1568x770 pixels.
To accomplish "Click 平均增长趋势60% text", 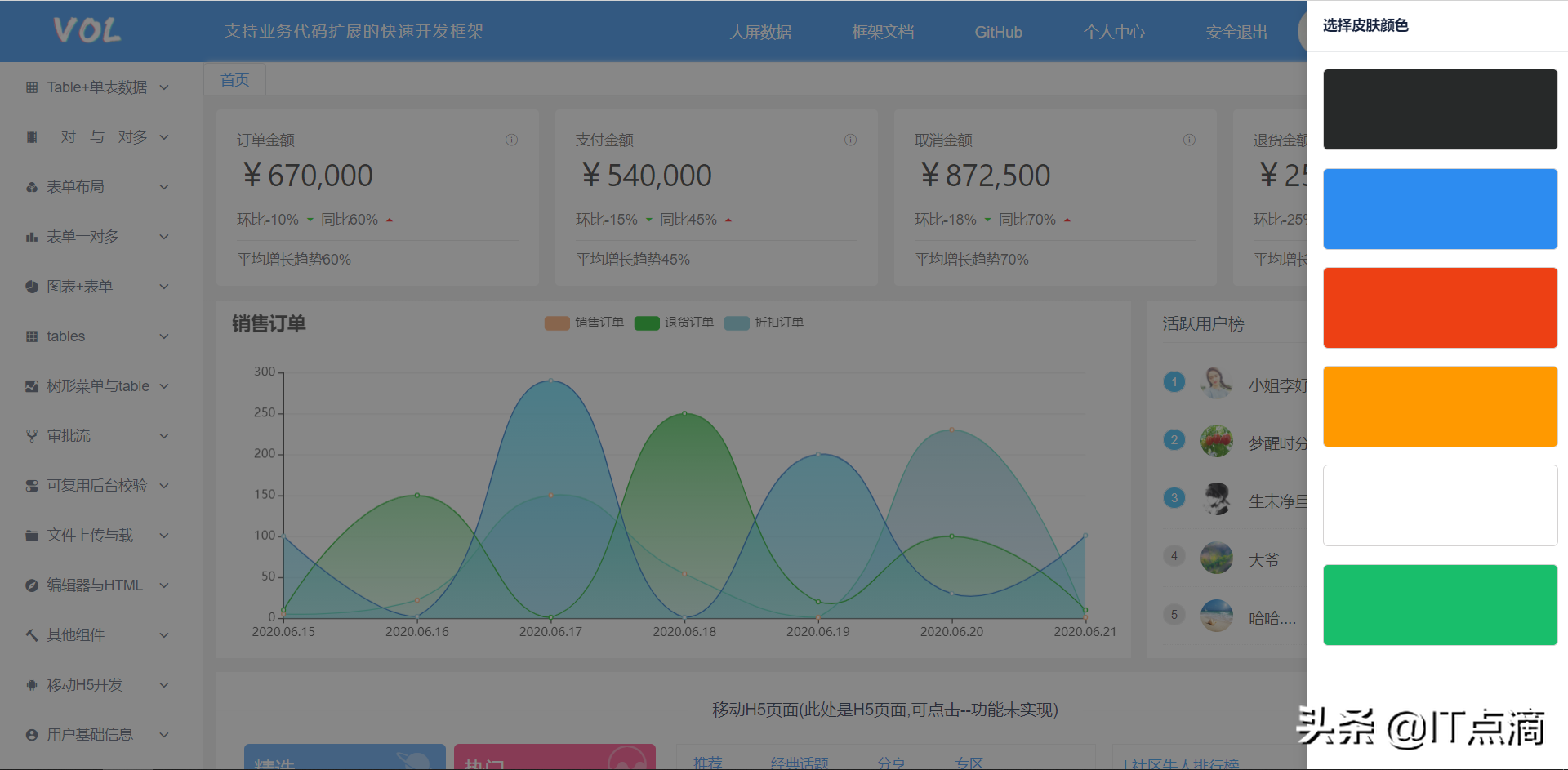I will pos(294,260).
